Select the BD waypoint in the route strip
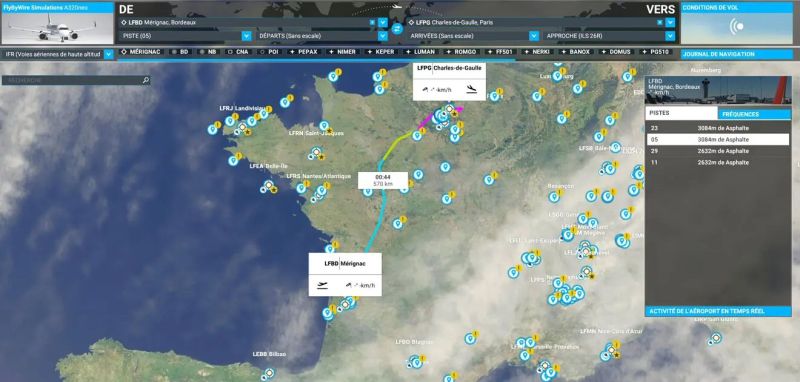 coord(180,52)
